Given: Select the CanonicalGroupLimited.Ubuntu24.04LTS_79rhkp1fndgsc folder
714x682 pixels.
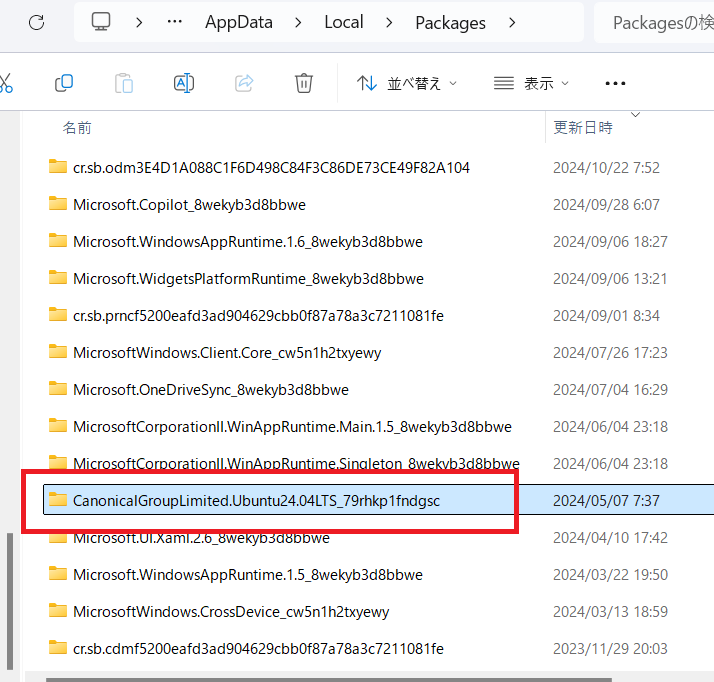Looking at the screenshot, I should (x=256, y=501).
